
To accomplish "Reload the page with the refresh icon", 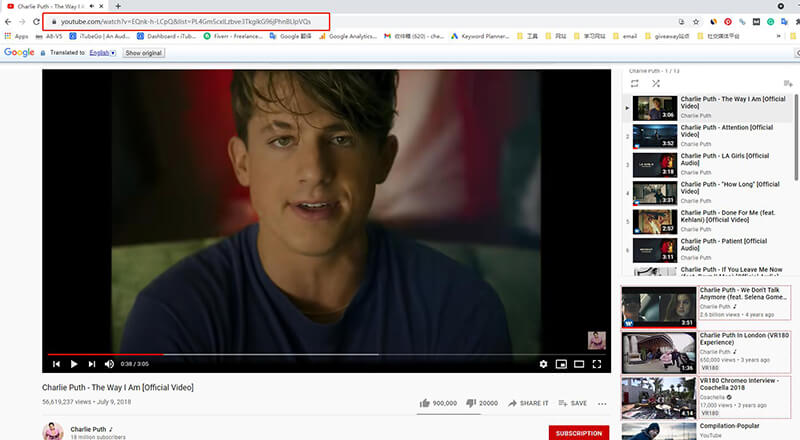I will 36,21.
